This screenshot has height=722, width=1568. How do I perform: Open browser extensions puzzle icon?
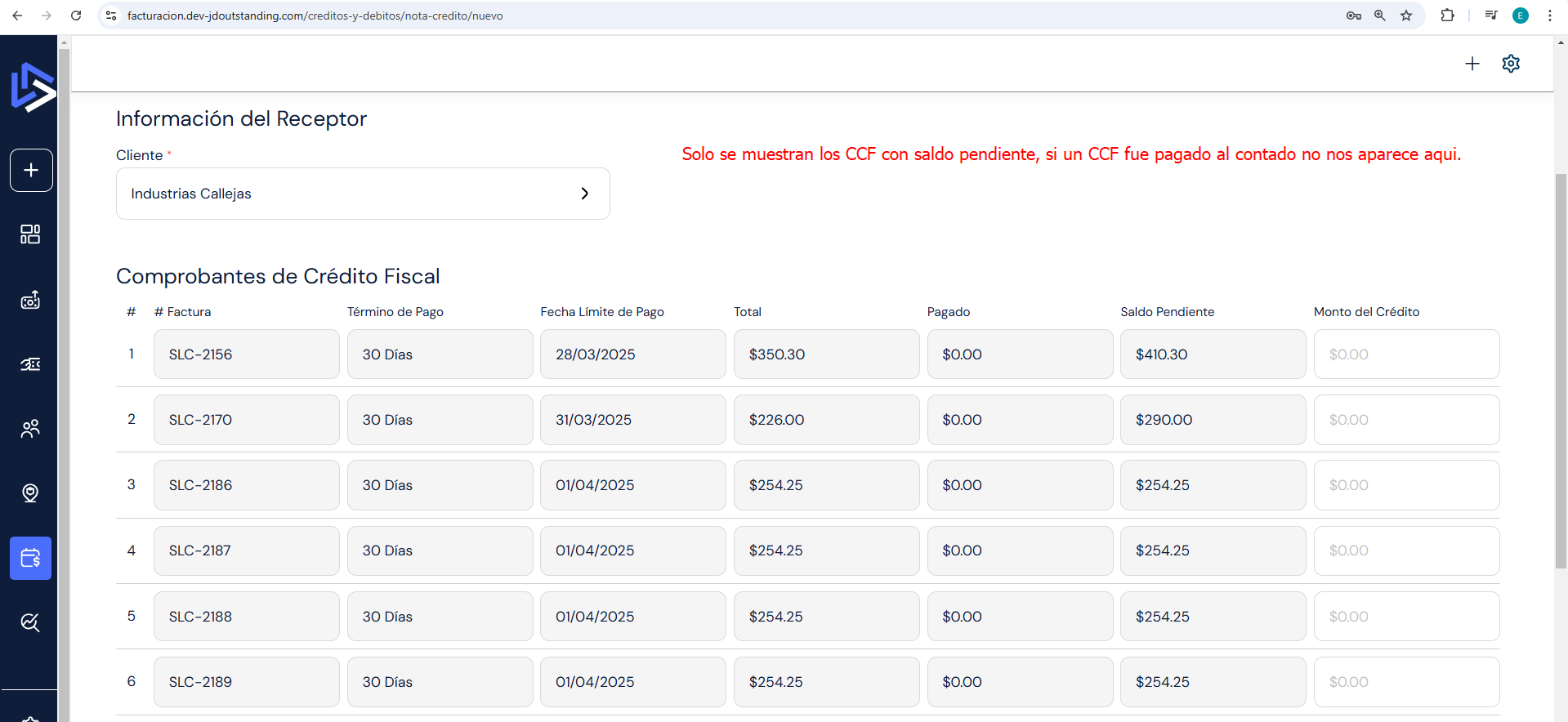tap(1447, 16)
